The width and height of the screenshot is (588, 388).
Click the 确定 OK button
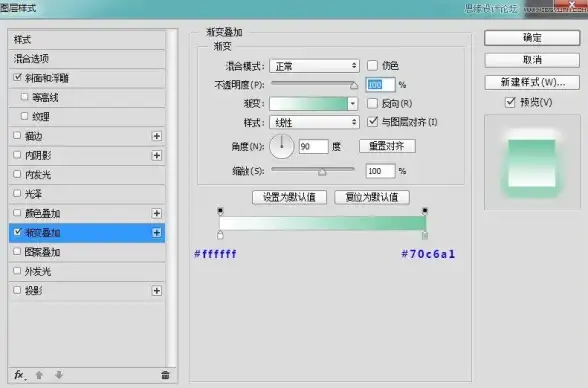point(532,38)
